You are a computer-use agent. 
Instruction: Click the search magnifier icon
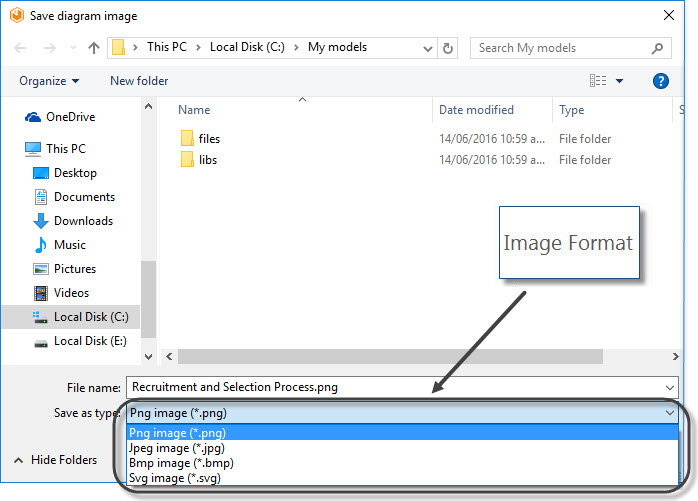[x=657, y=48]
